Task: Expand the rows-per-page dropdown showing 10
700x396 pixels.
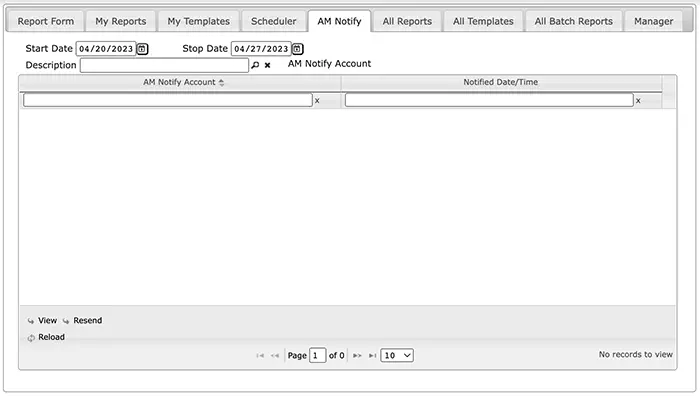Action: point(397,355)
